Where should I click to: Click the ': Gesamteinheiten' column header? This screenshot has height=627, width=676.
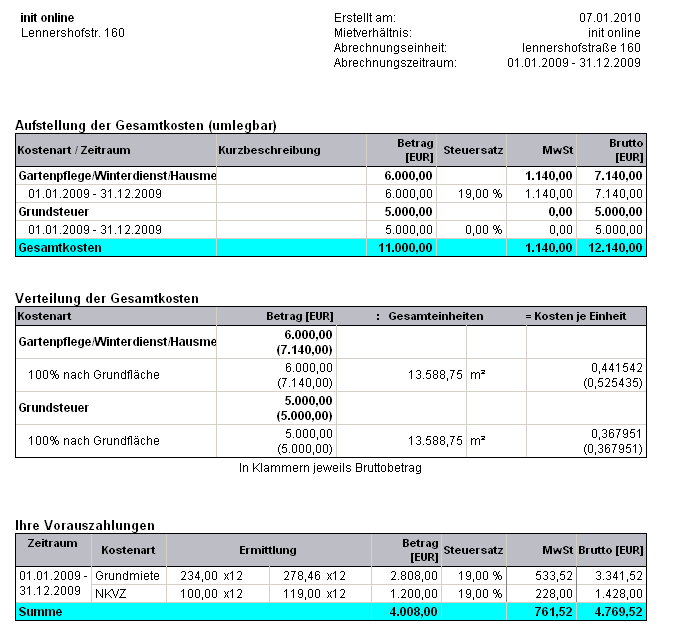tap(429, 316)
